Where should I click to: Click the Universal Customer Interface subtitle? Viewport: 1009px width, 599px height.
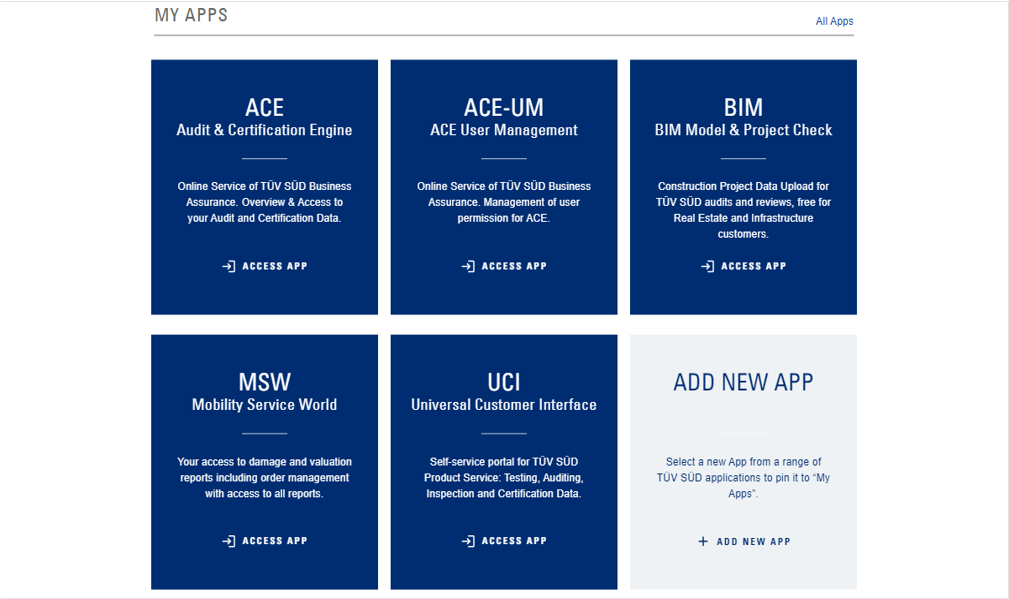pyautogui.click(x=504, y=405)
